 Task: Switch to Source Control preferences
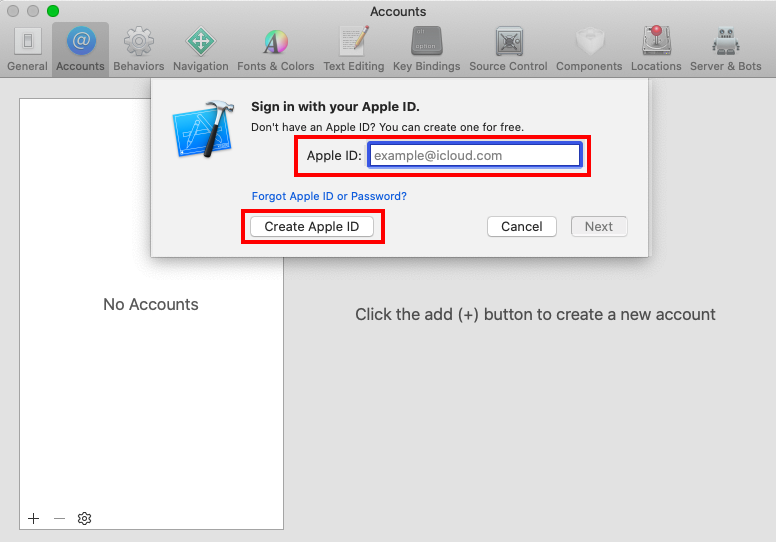(508, 49)
